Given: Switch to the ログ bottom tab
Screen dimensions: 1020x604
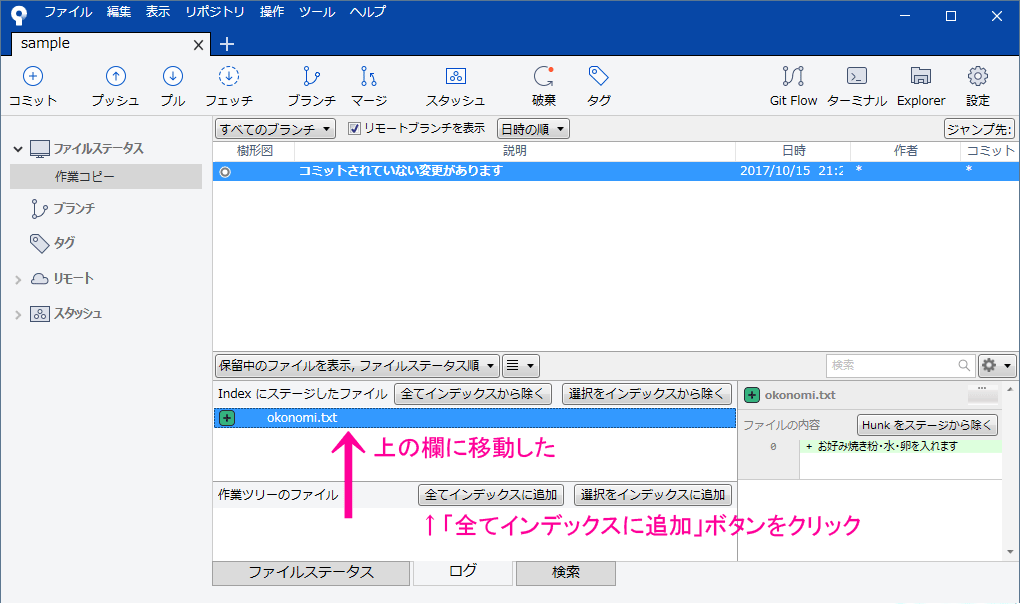Looking at the screenshot, I should [x=463, y=571].
